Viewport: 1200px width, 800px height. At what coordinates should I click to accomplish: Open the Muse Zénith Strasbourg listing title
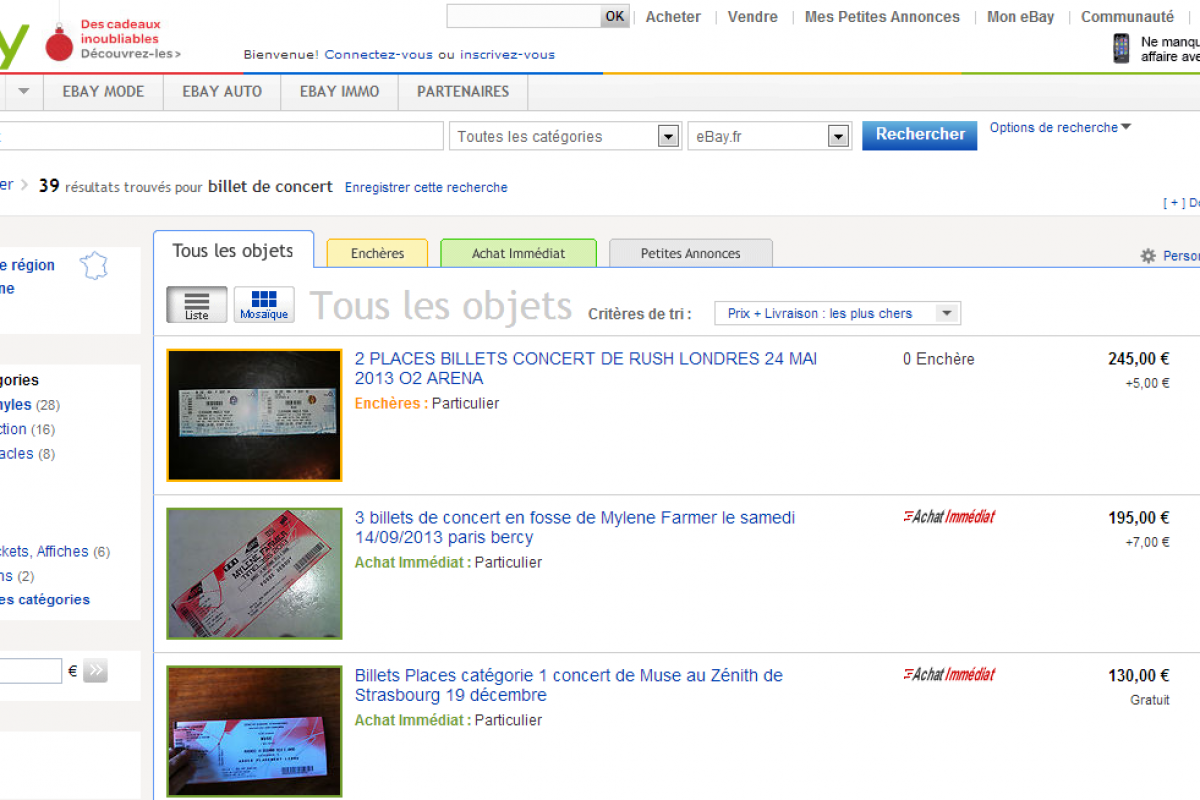(569, 685)
